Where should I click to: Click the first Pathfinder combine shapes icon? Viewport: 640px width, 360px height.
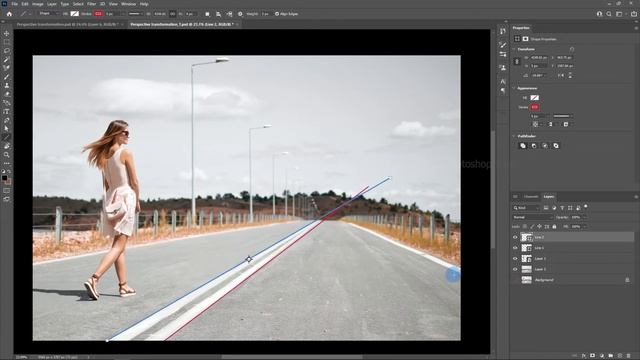click(x=523, y=146)
